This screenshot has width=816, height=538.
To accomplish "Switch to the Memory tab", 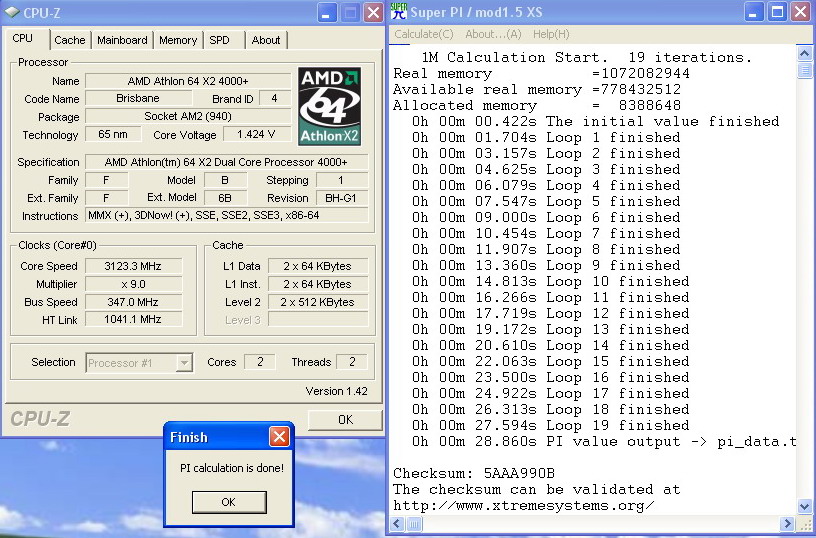I will [178, 40].
